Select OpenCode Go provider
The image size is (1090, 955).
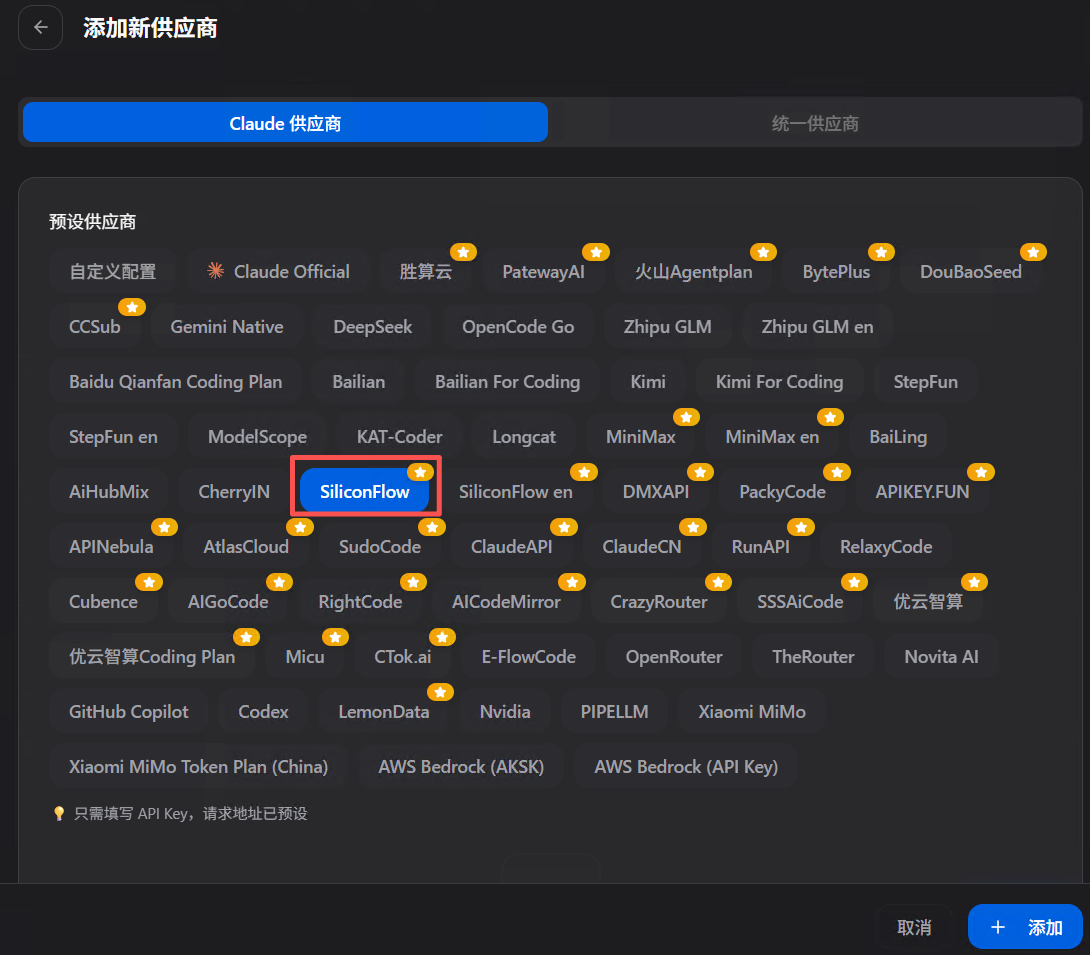518,326
